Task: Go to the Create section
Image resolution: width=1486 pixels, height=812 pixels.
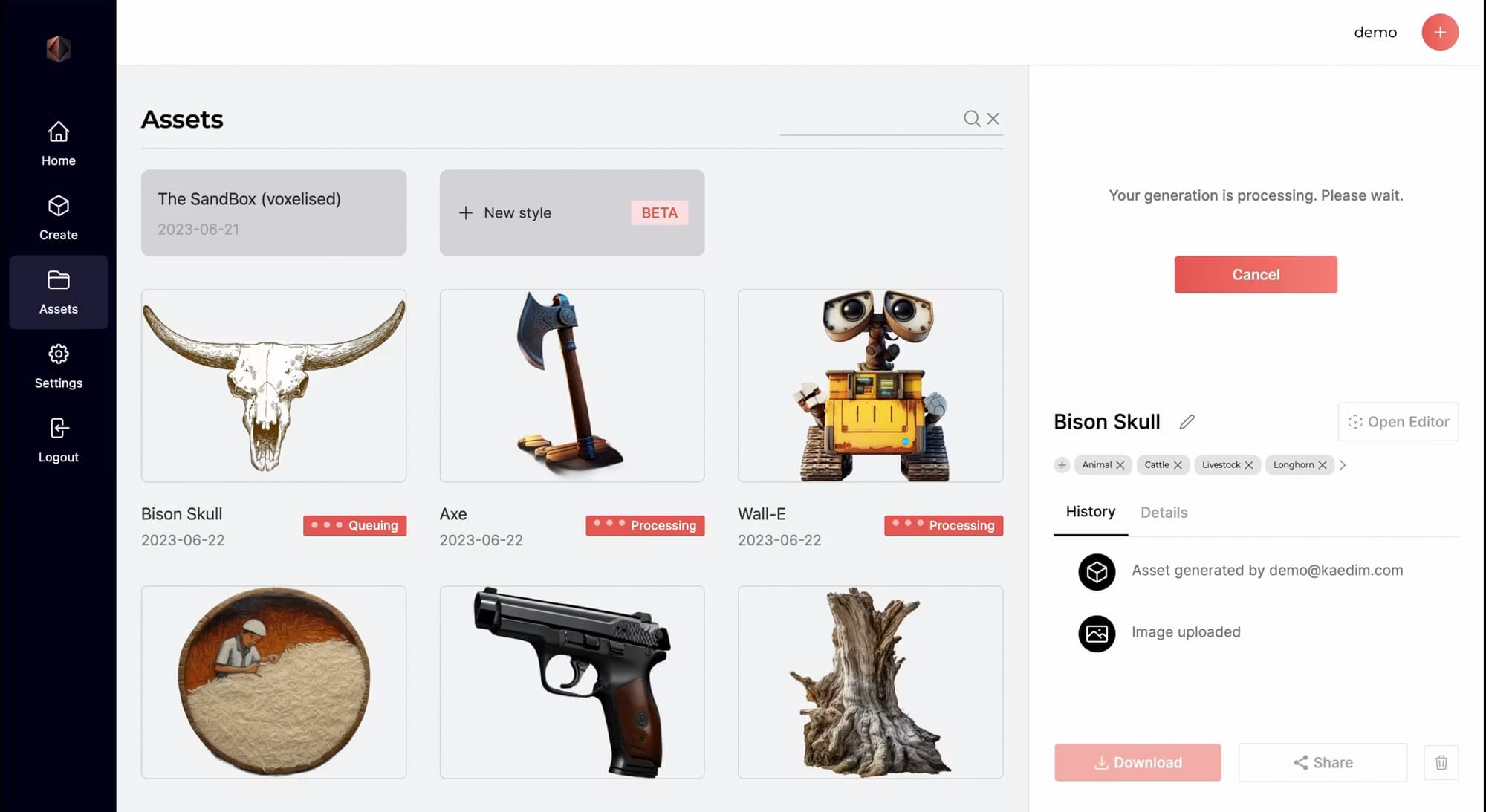Action: tap(58, 218)
